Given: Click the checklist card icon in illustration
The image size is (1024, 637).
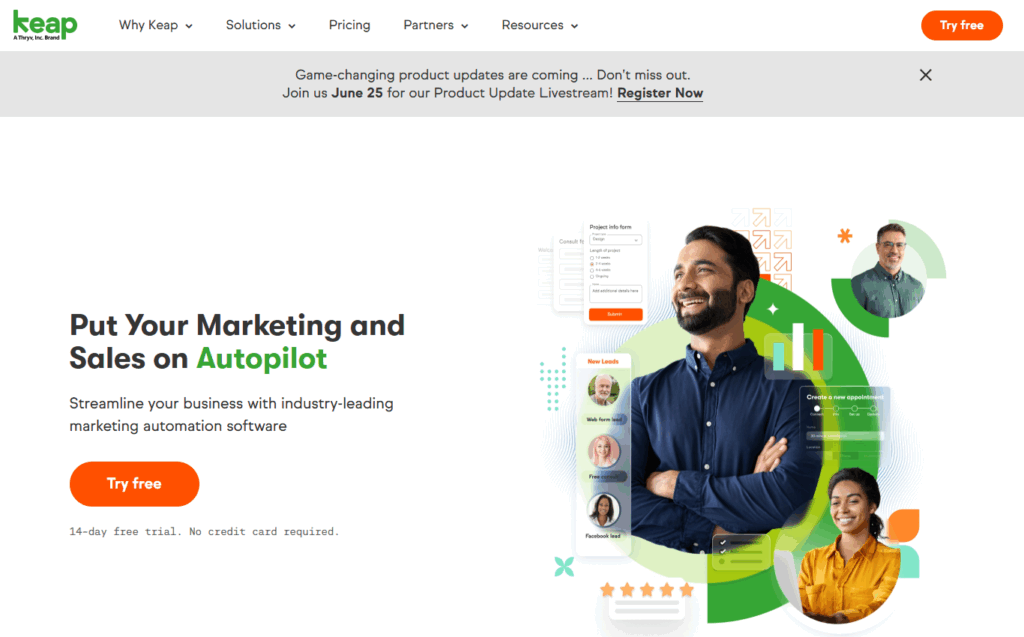Looking at the screenshot, I should (x=741, y=552).
